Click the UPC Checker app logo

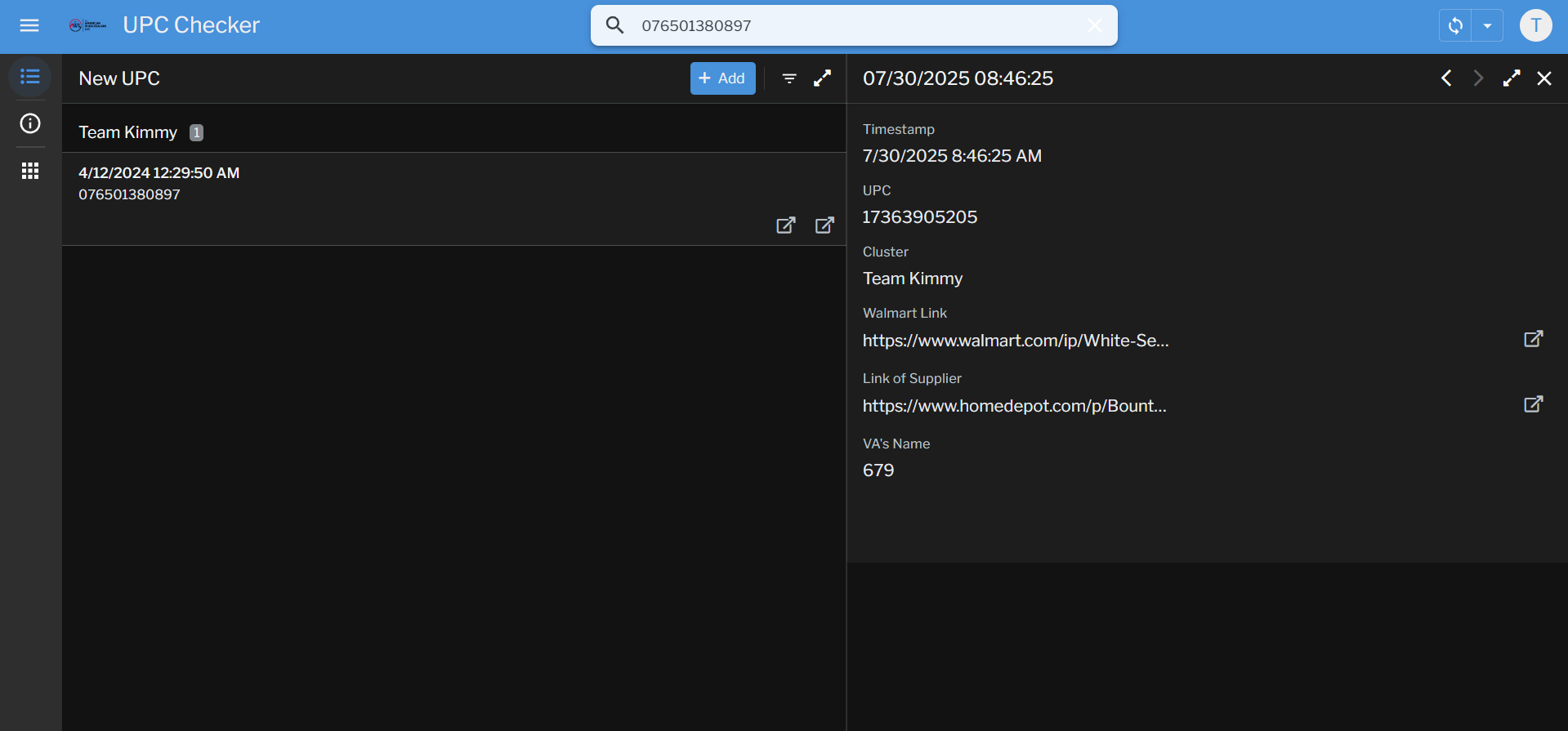pyautogui.click(x=87, y=25)
